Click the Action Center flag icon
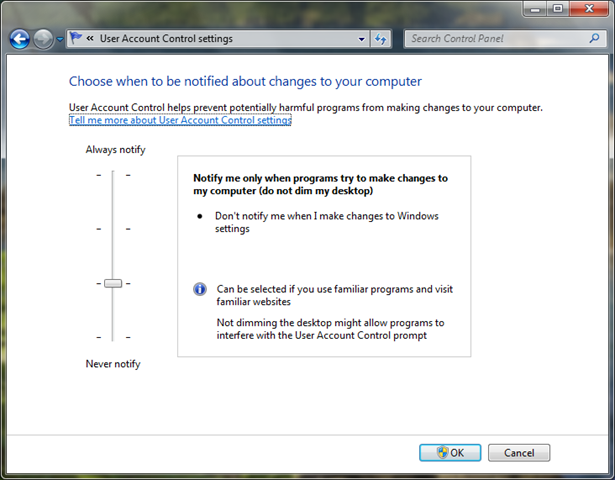This screenshot has height=480, width=615. pos(75,38)
